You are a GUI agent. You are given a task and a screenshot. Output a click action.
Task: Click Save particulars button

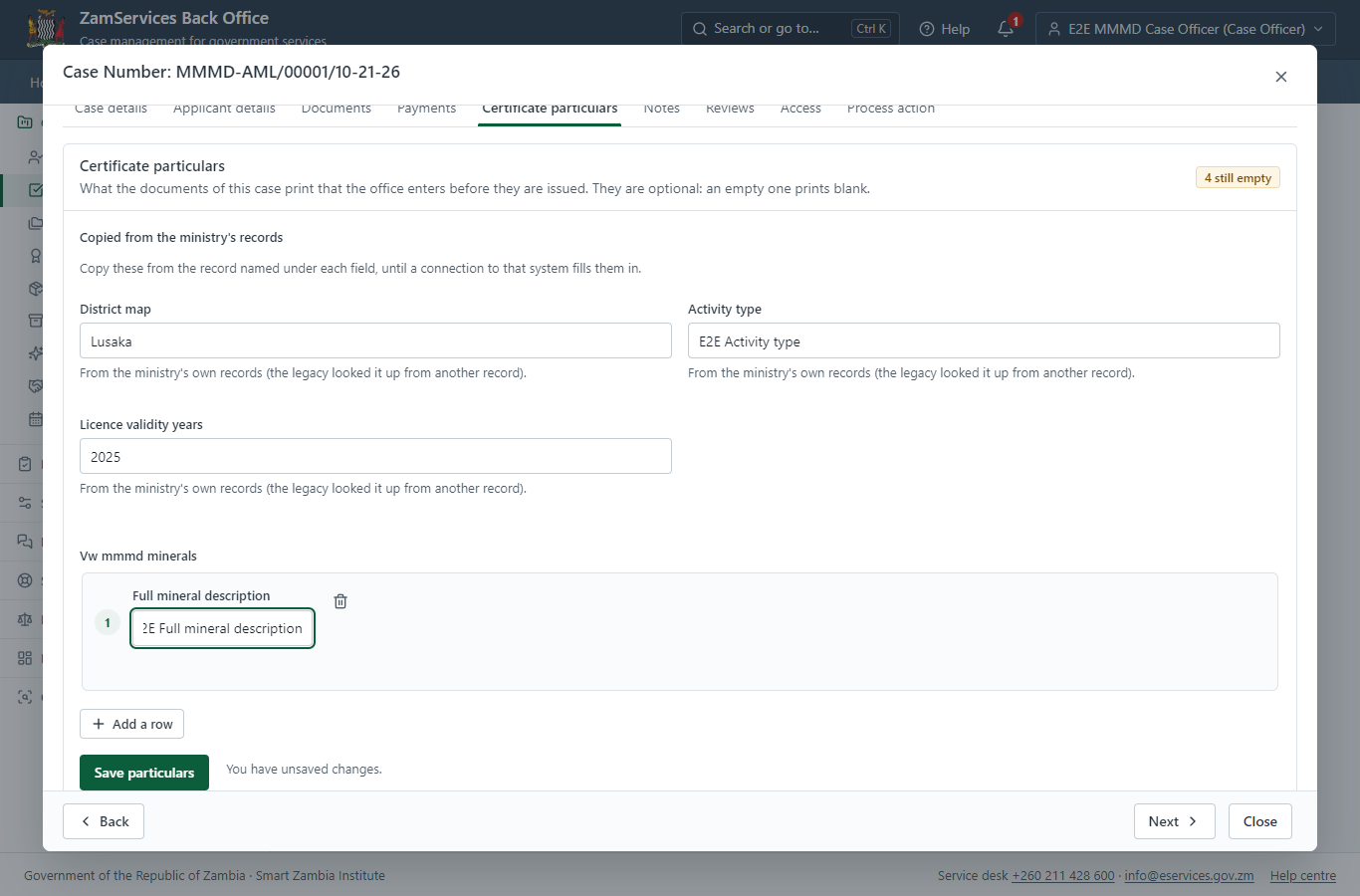[x=144, y=773]
